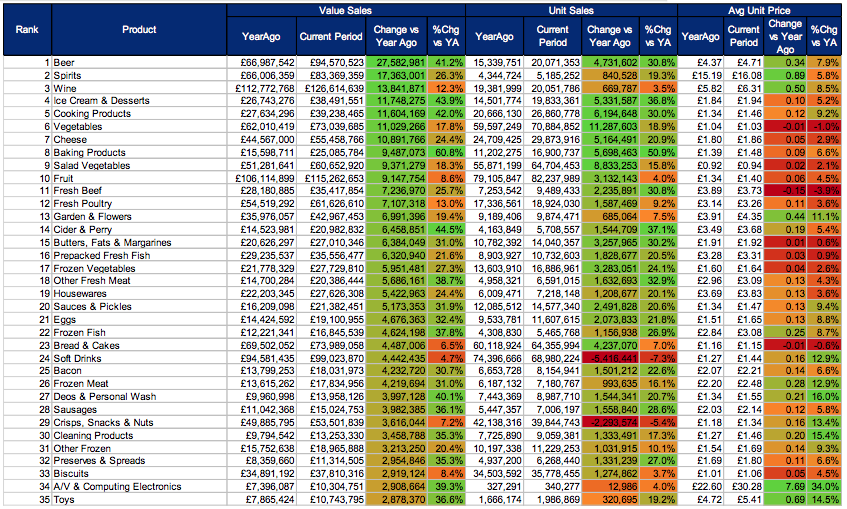Click the Avg Unit Price group header

pos(759,10)
